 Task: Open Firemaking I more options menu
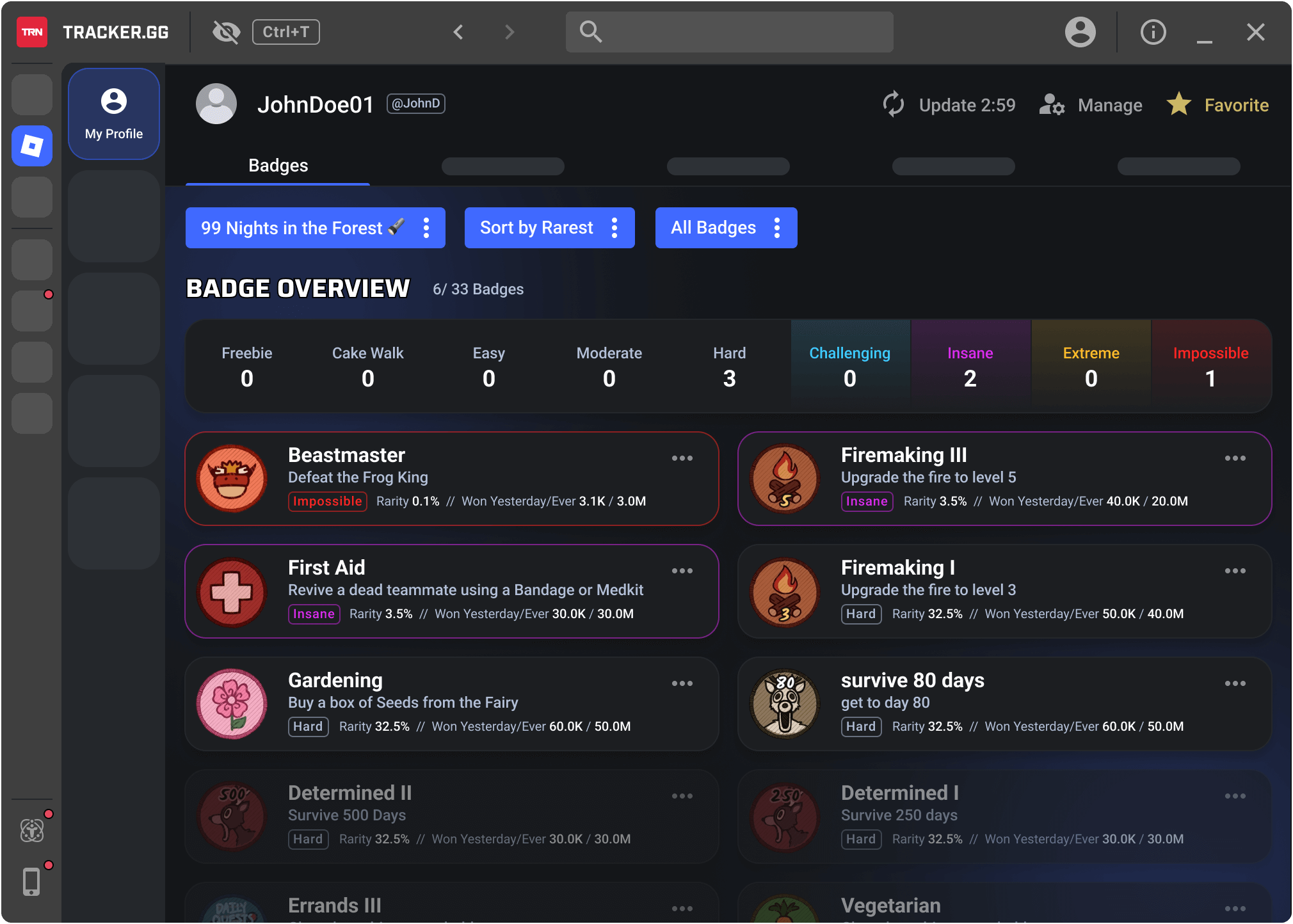[x=1235, y=571]
